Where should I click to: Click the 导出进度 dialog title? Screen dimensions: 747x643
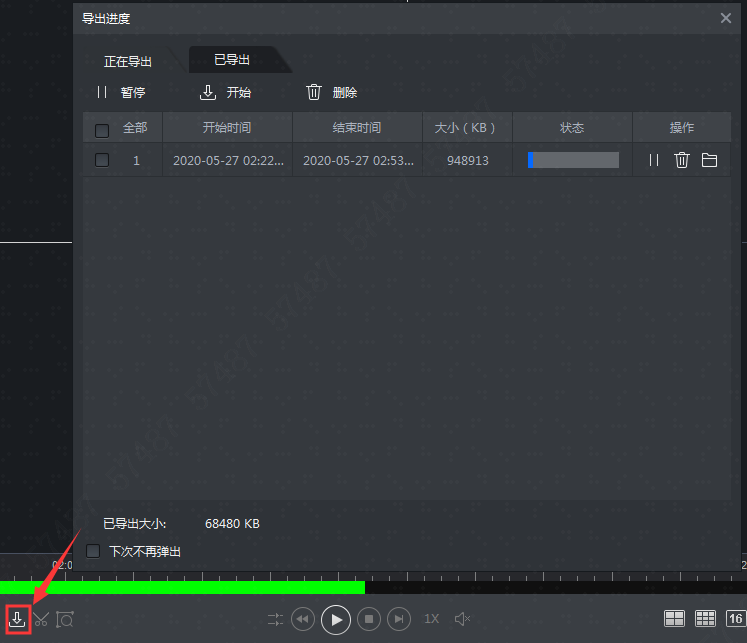106,19
